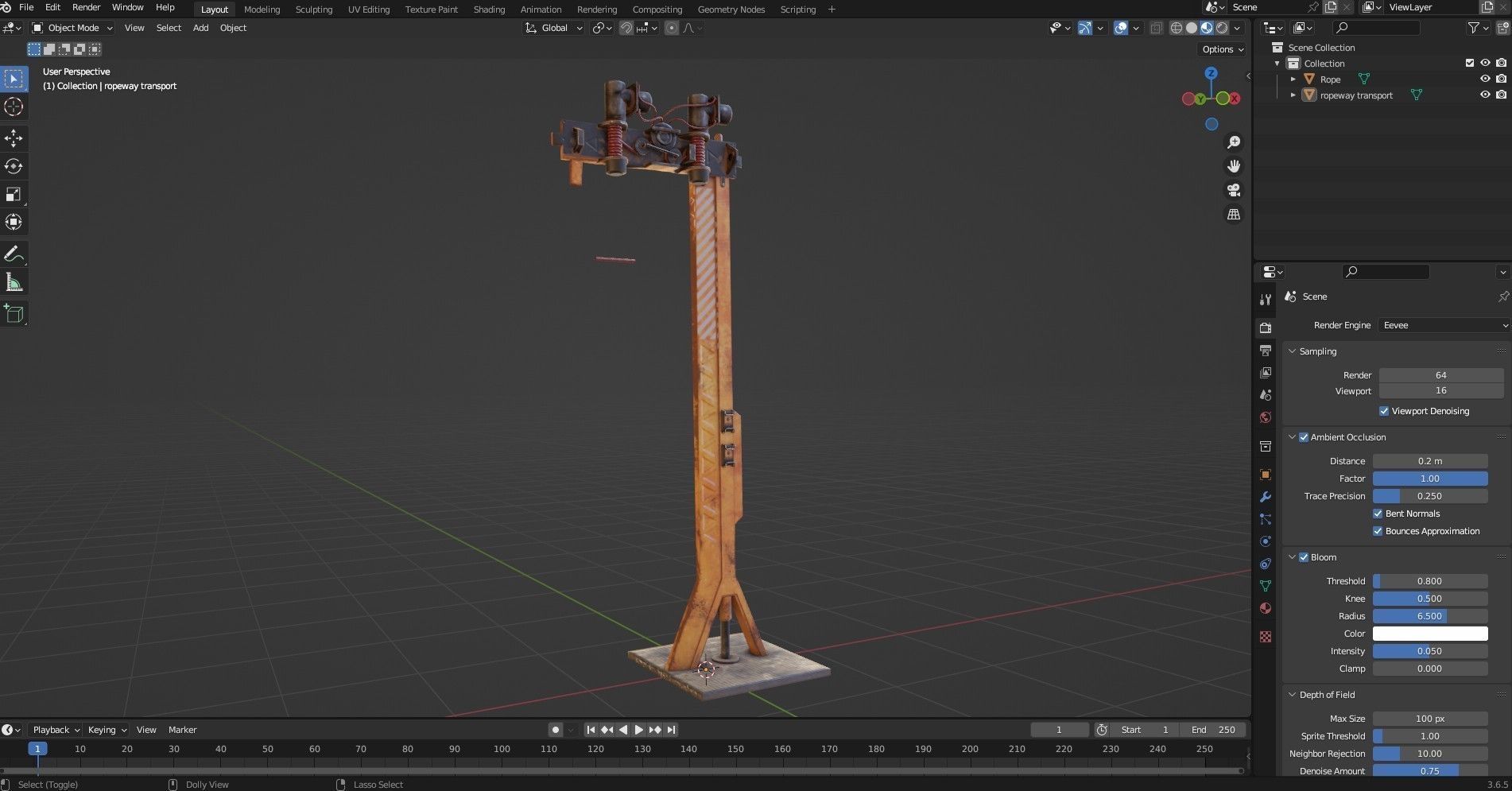Image resolution: width=1512 pixels, height=791 pixels.
Task: Select the Cursor tool in toolbar
Action: tap(14, 107)
